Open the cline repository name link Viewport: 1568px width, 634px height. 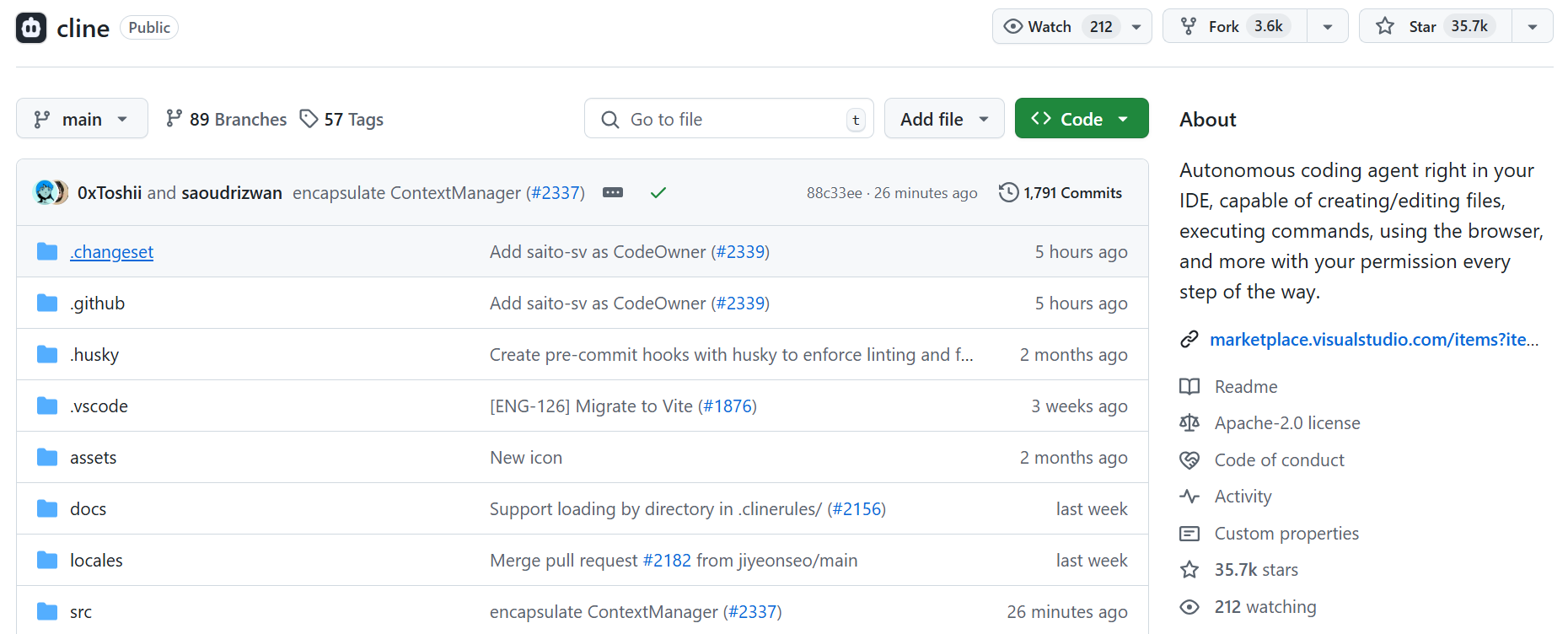83,28
